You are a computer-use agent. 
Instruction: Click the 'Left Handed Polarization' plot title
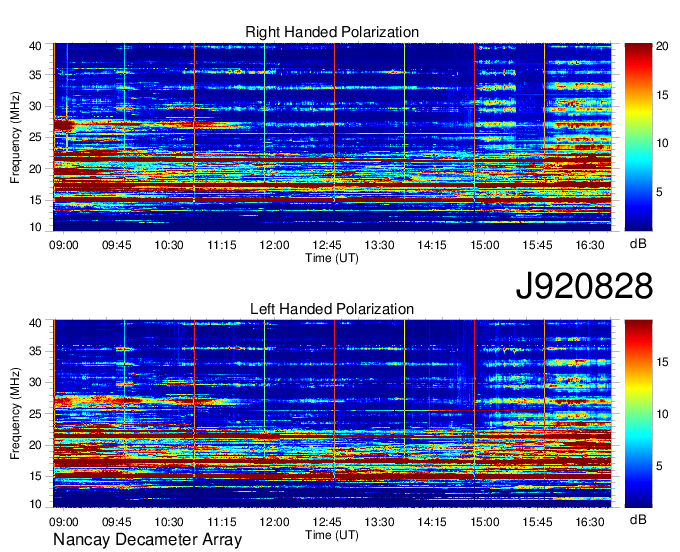pos(332,309)
